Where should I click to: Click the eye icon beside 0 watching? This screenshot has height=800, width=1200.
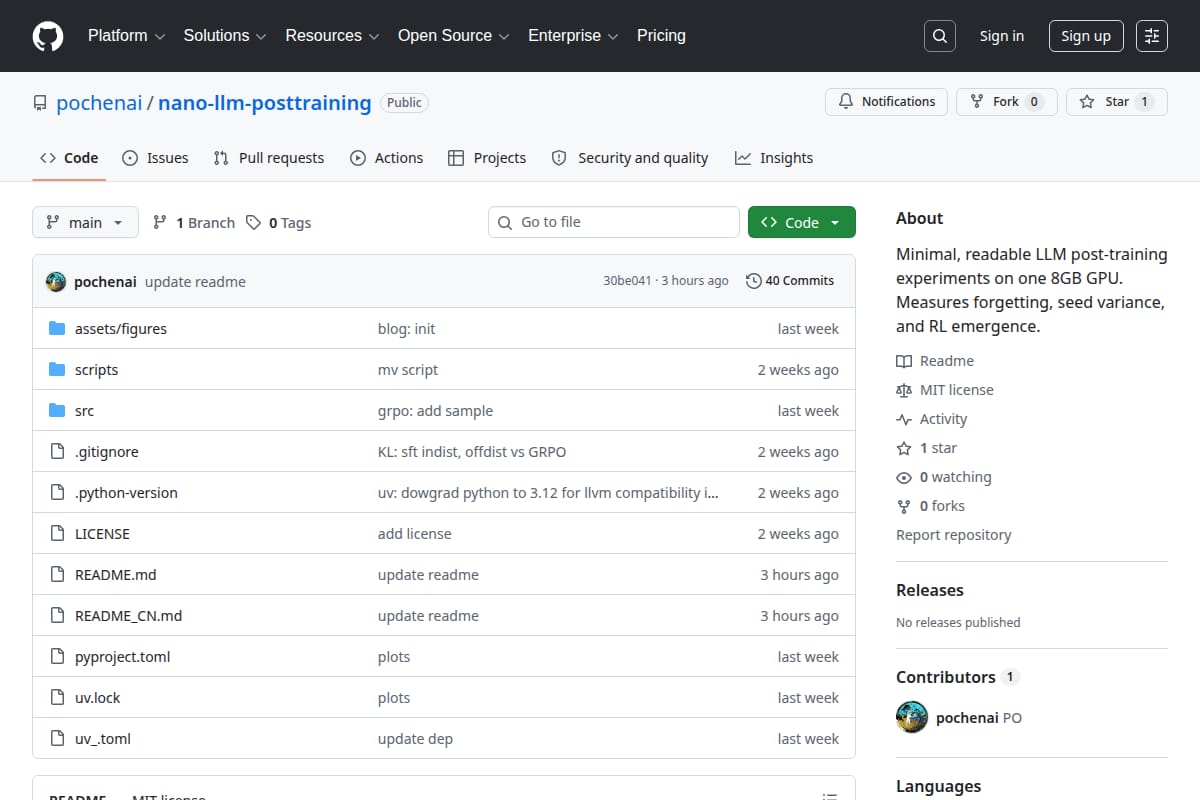click(904, 477)
